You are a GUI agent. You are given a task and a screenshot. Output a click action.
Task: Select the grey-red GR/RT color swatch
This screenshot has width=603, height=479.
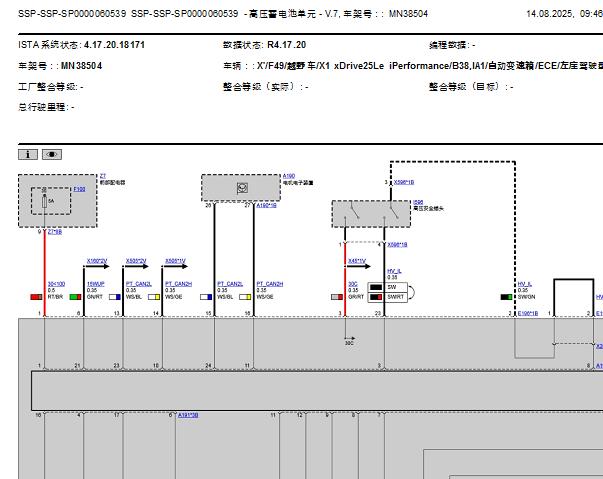(337, 297)
